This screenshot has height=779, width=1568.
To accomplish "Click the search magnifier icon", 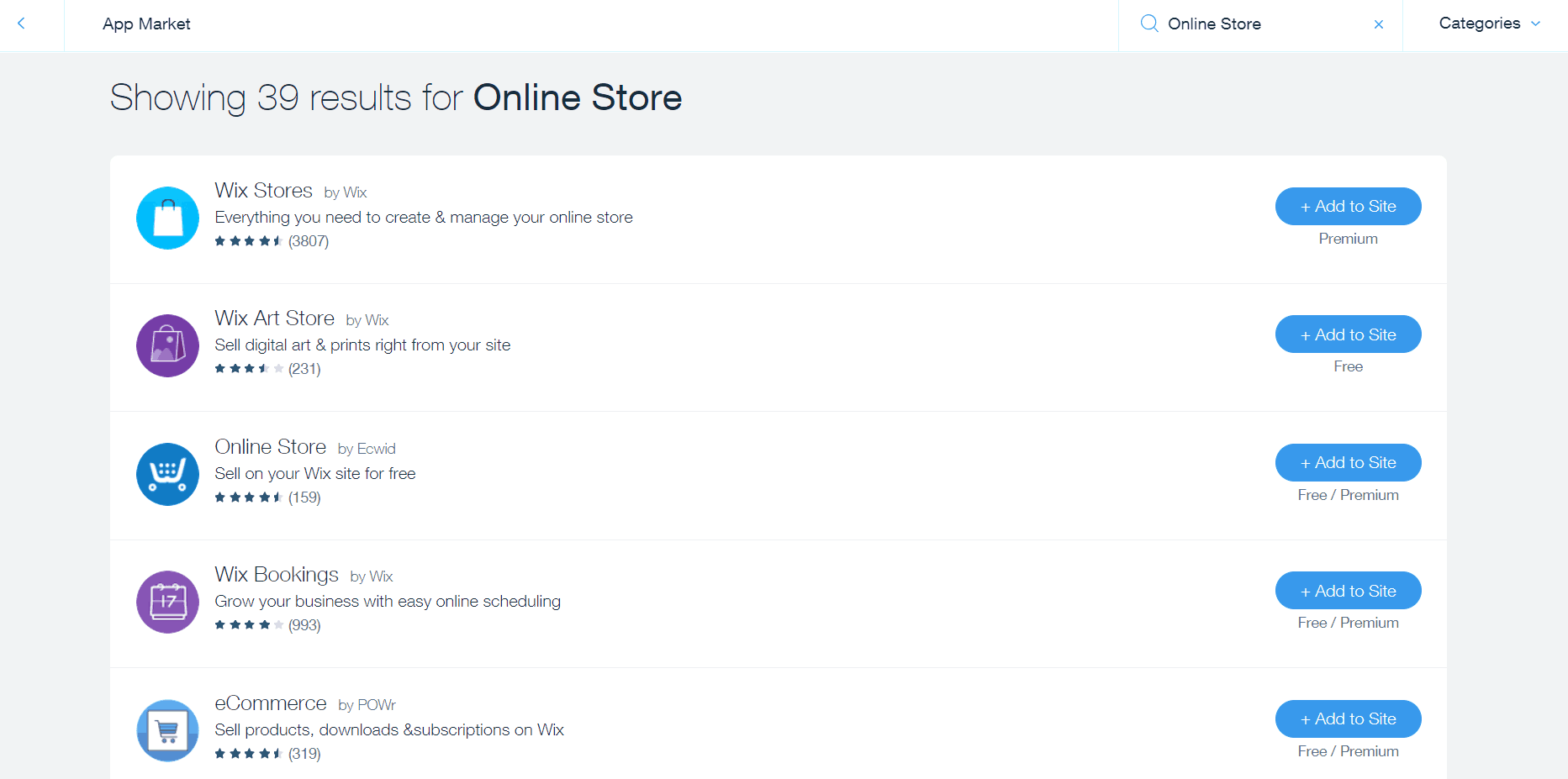I will click(x=1148, y=24).
